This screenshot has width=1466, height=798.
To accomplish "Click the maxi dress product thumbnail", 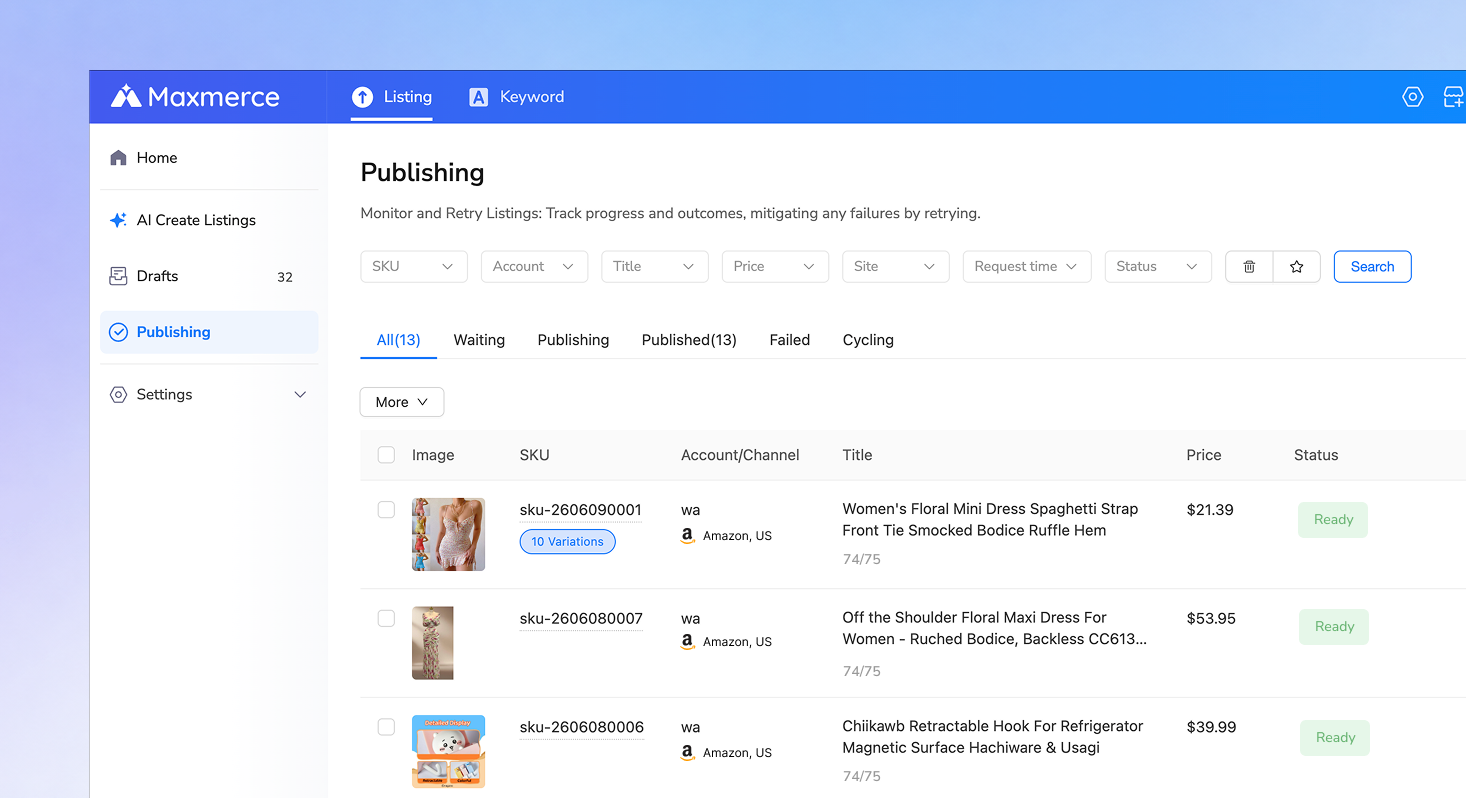I will tap(433, 643).
